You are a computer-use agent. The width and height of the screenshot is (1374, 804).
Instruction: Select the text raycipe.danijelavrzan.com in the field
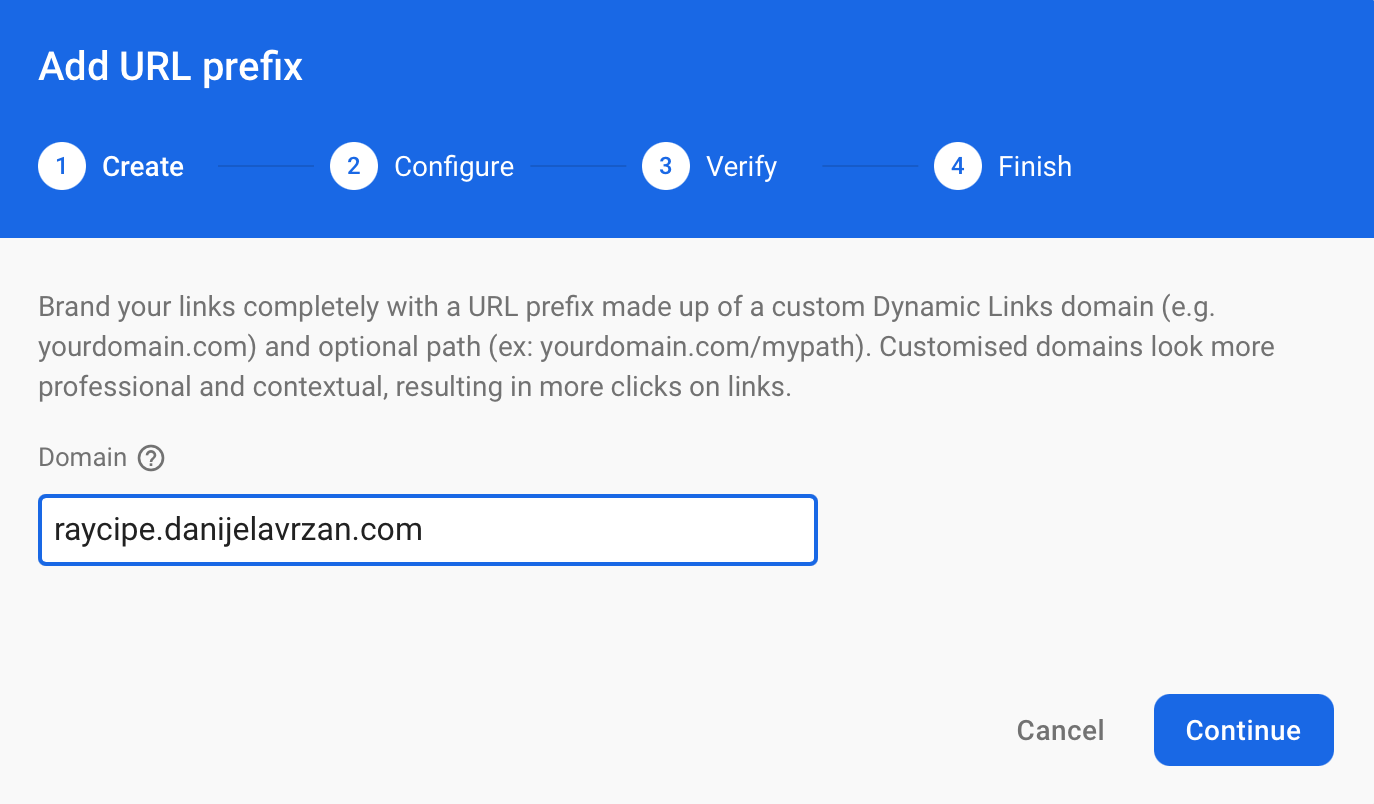[236, 529]
